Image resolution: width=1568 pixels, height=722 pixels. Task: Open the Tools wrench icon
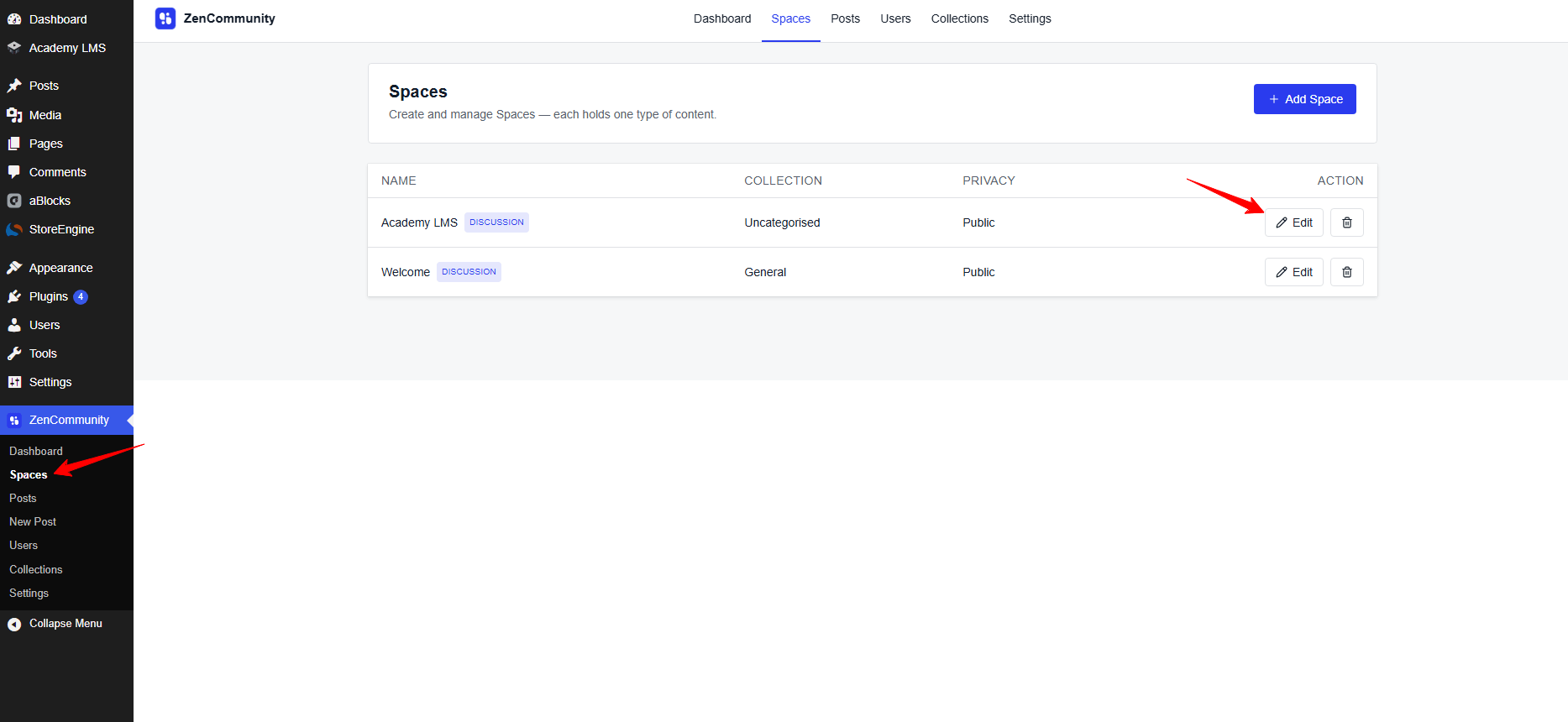(x=14, y=353)
